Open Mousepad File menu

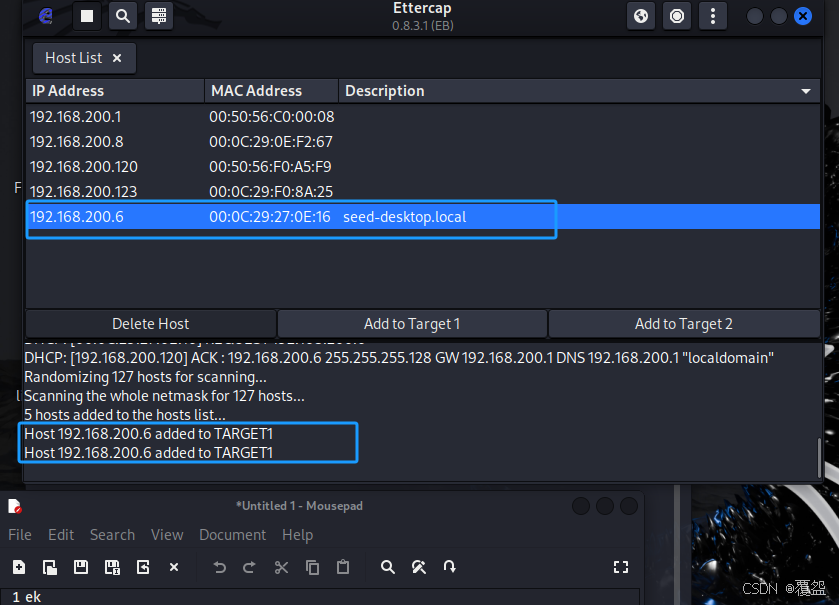20,535
